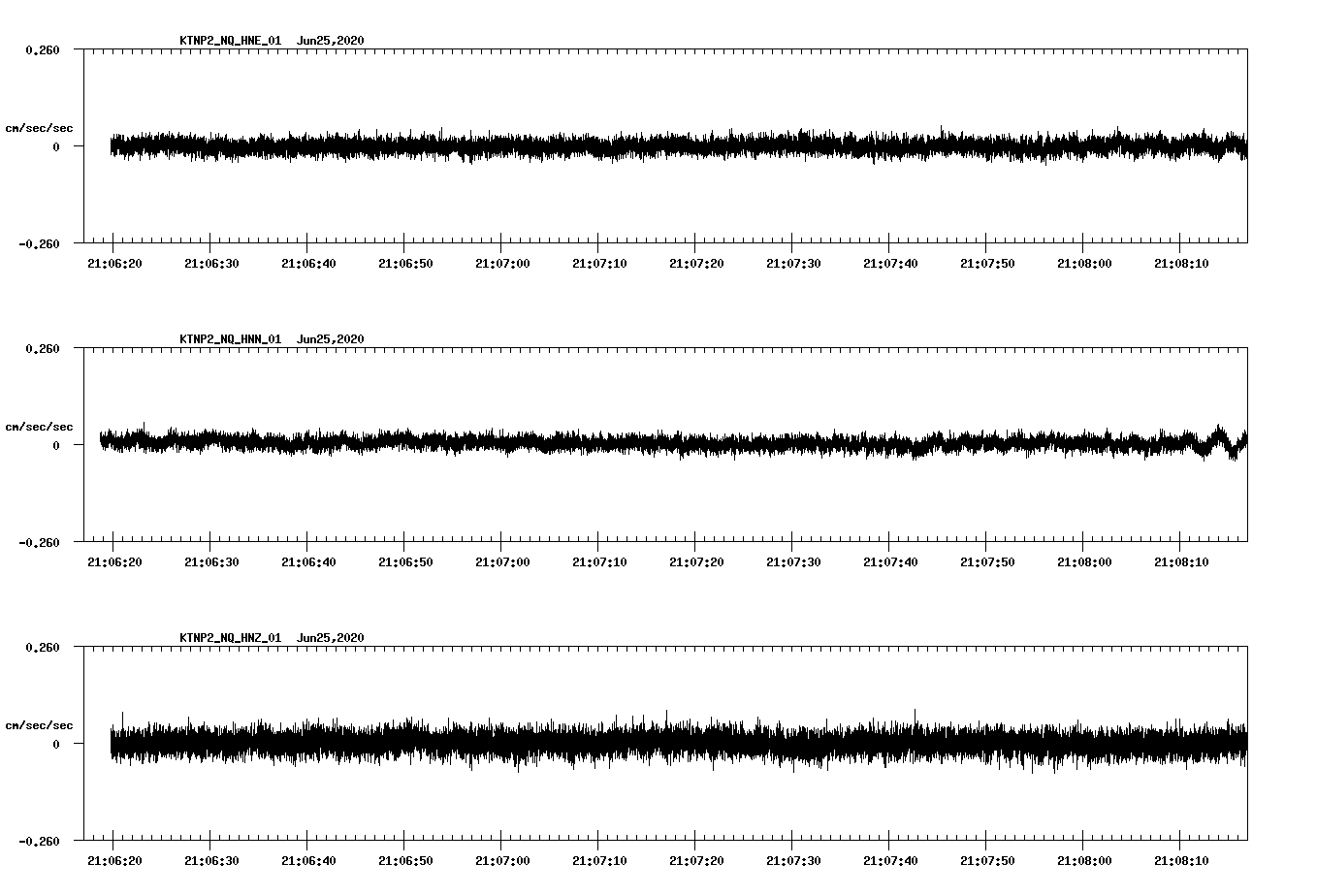Click the zero baseline label of HNE plot
1317x896 pixels.
56,147
